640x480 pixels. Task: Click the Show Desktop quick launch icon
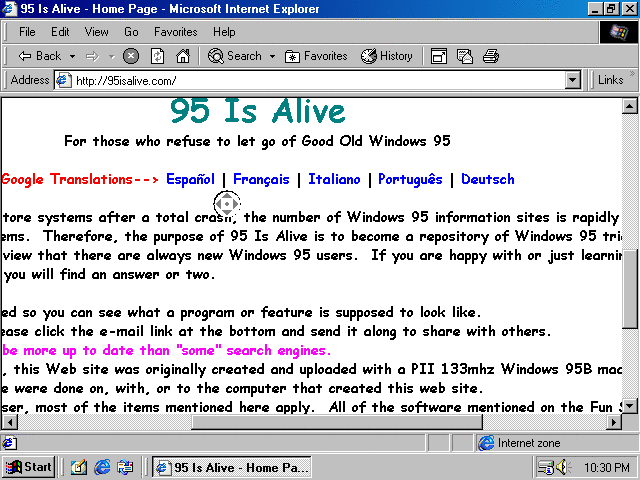click(79, 467)
